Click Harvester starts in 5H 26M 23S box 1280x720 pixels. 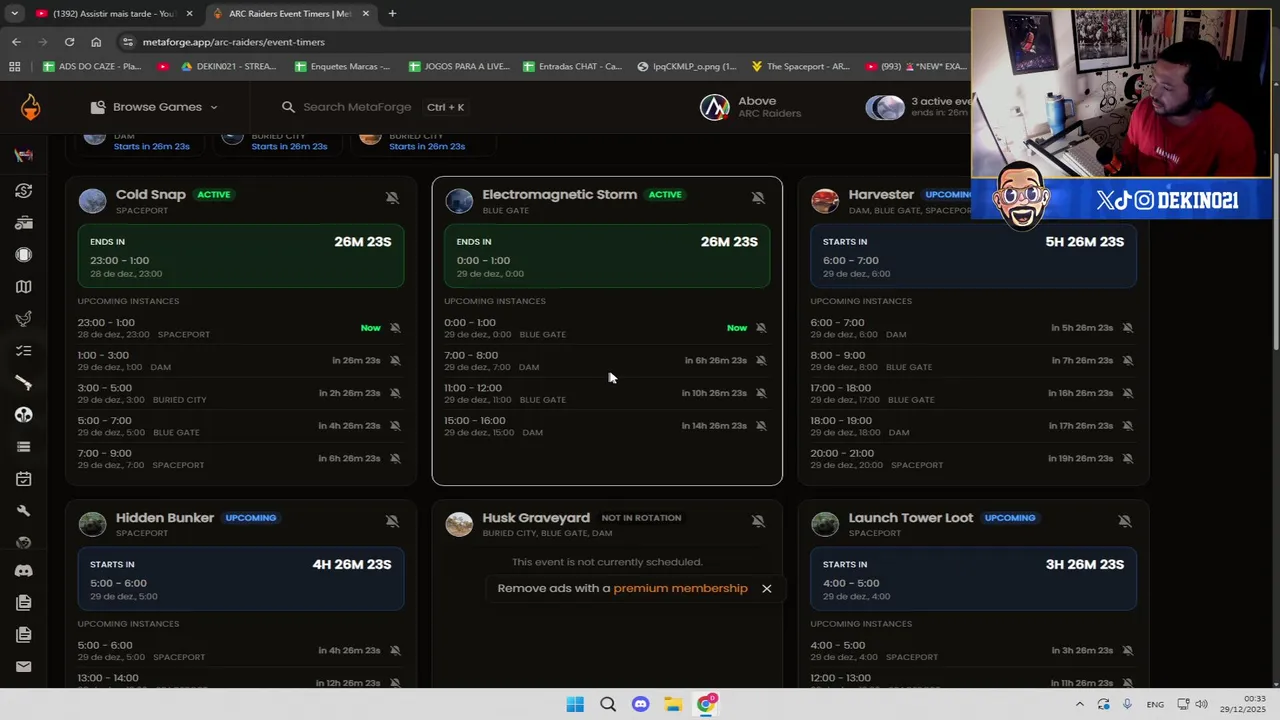click(x=973, y=256)
